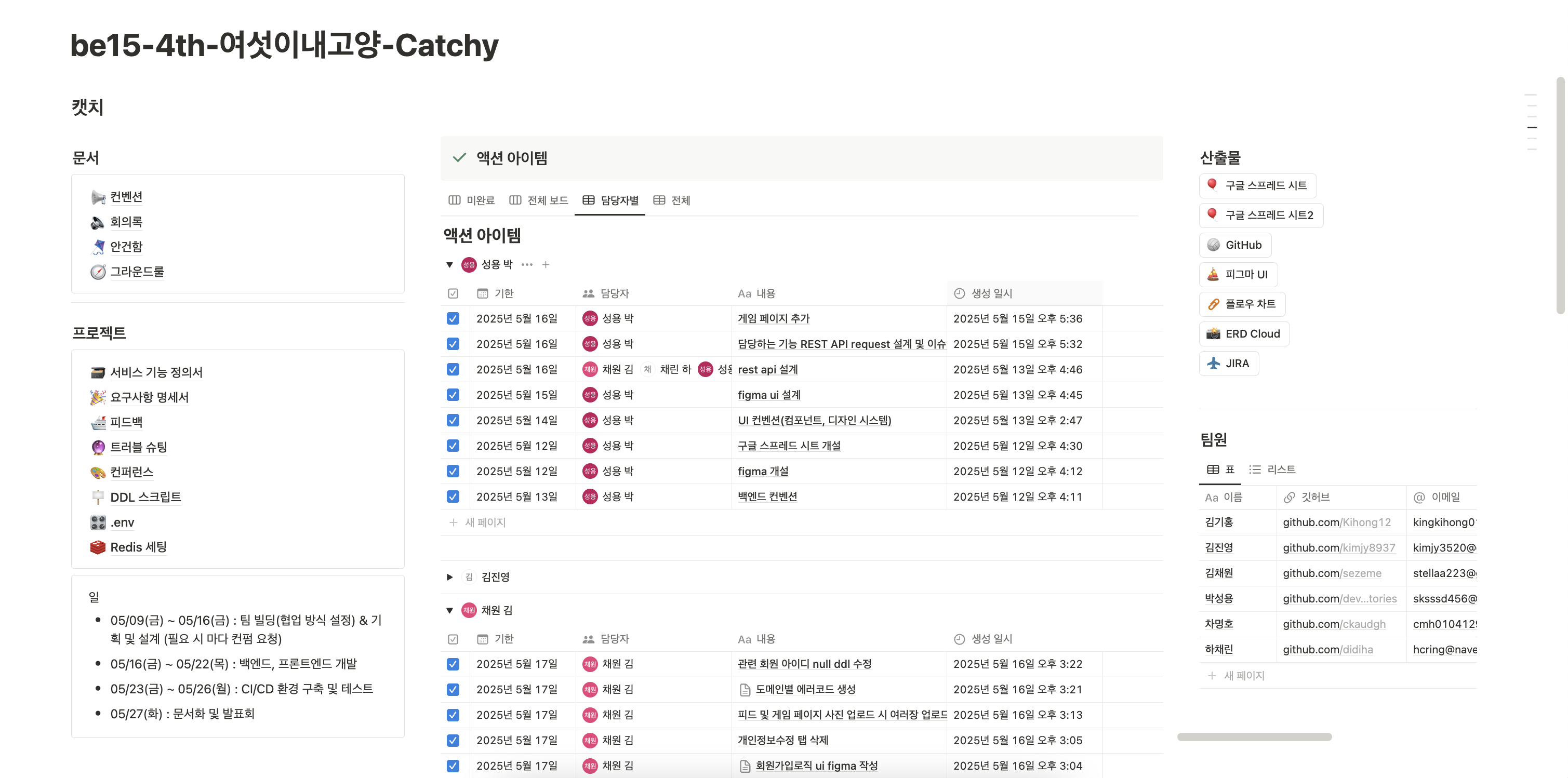Open the three-dot menu beside 성용 박

(527, 264)
